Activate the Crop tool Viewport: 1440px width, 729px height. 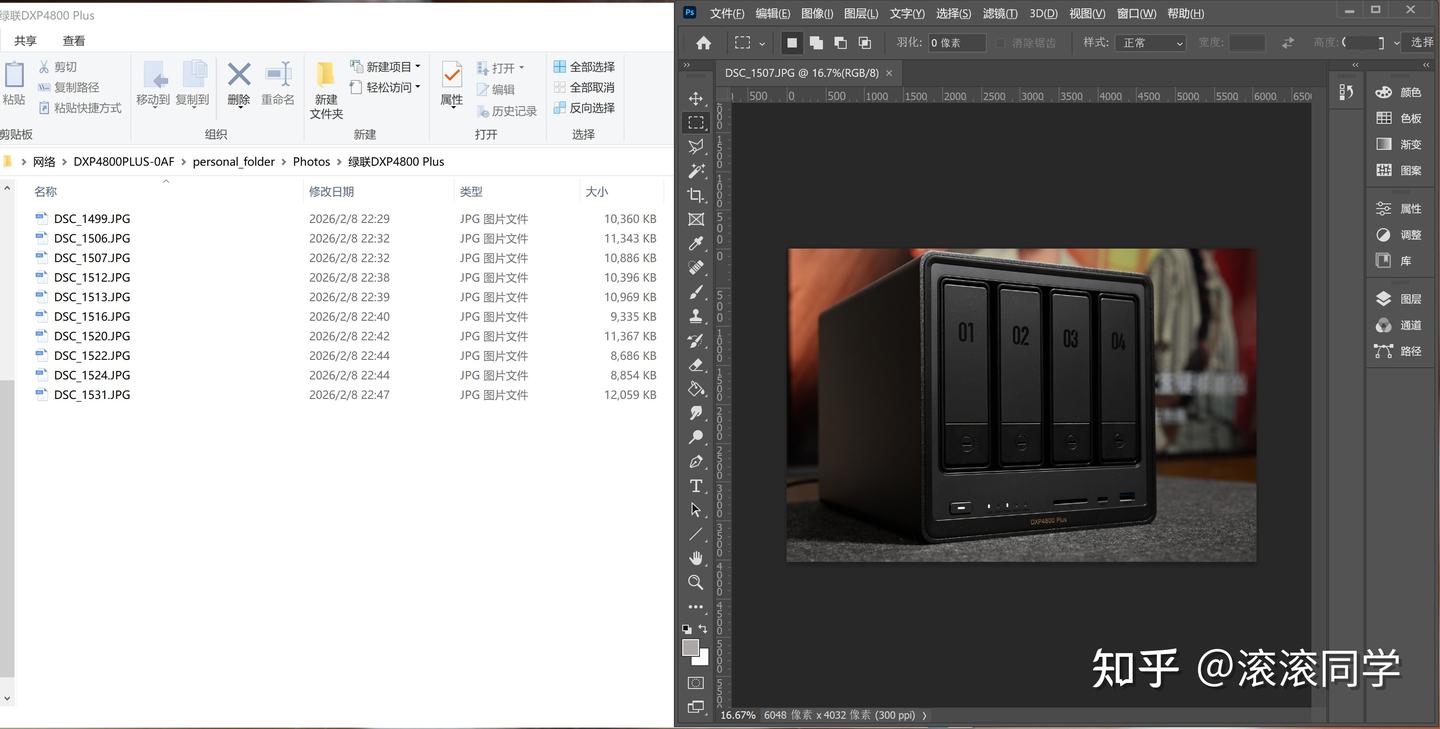coord(696,195)
